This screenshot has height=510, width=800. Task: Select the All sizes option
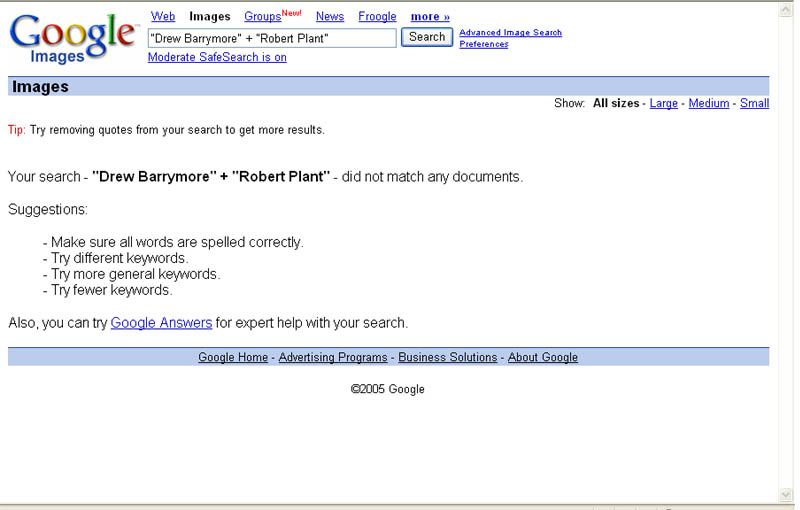(x=616, y=103)
